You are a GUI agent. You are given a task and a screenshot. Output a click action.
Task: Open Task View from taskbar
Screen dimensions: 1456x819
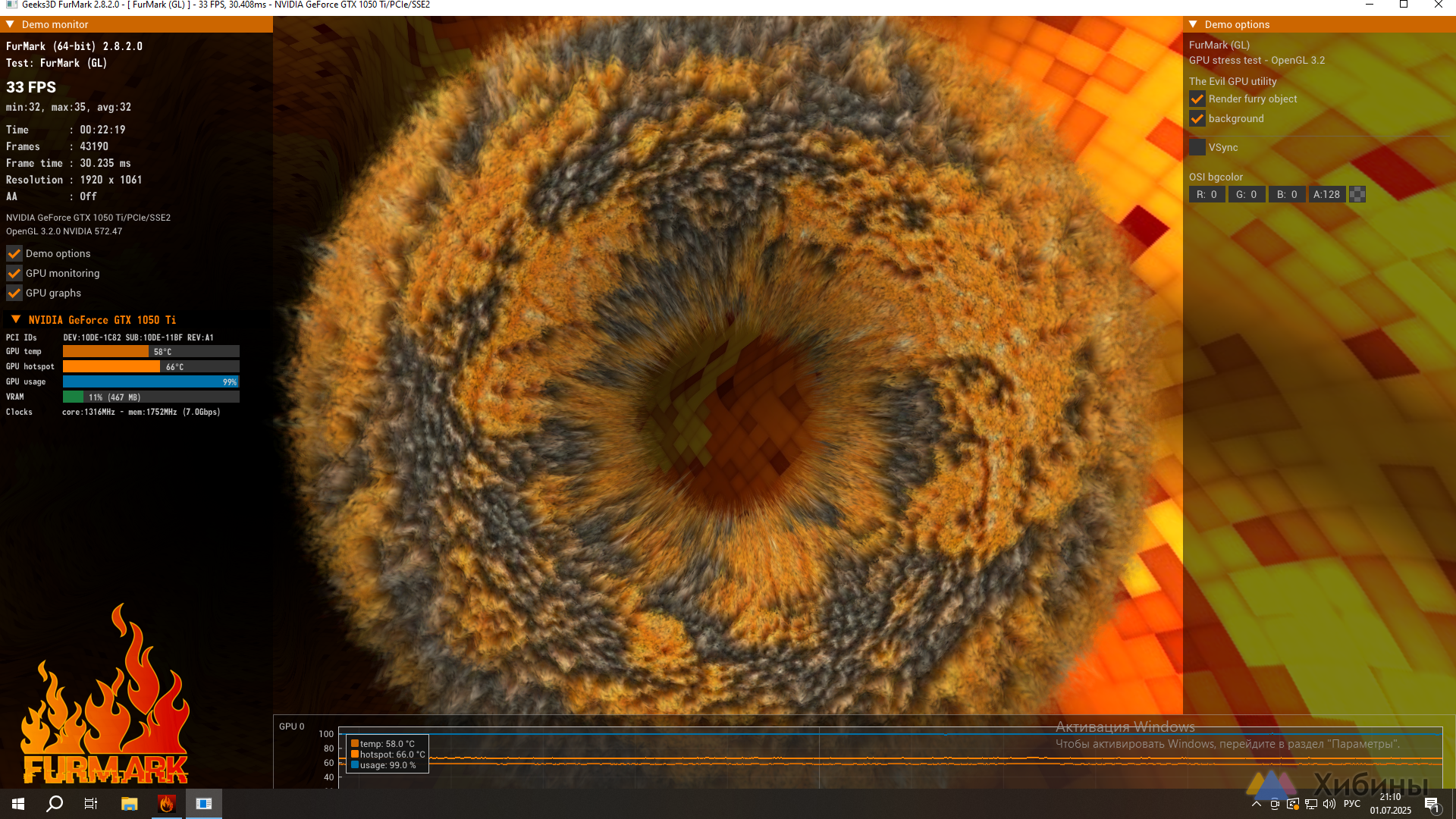pyautogui.click(x=91, y=804)
